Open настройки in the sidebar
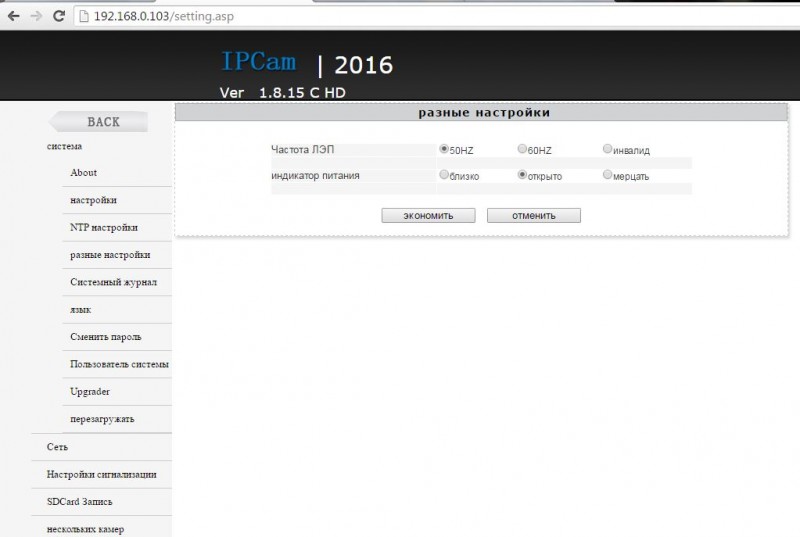Viewport: 800px width, 537px height. 93,200
